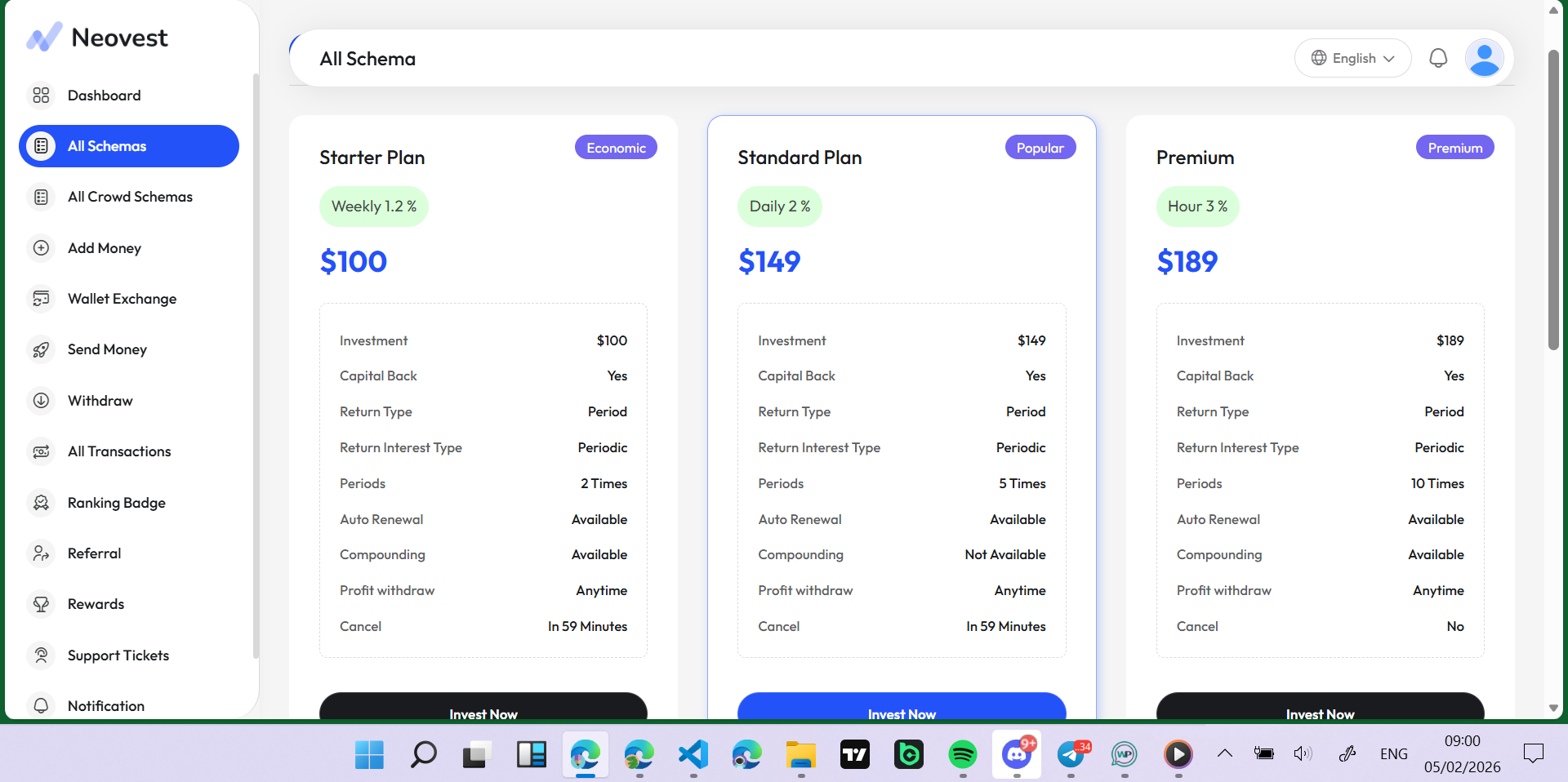Invest Now in Premium plan
The height and width of the screenshot is (782, 1568).
coord(1320,707)
